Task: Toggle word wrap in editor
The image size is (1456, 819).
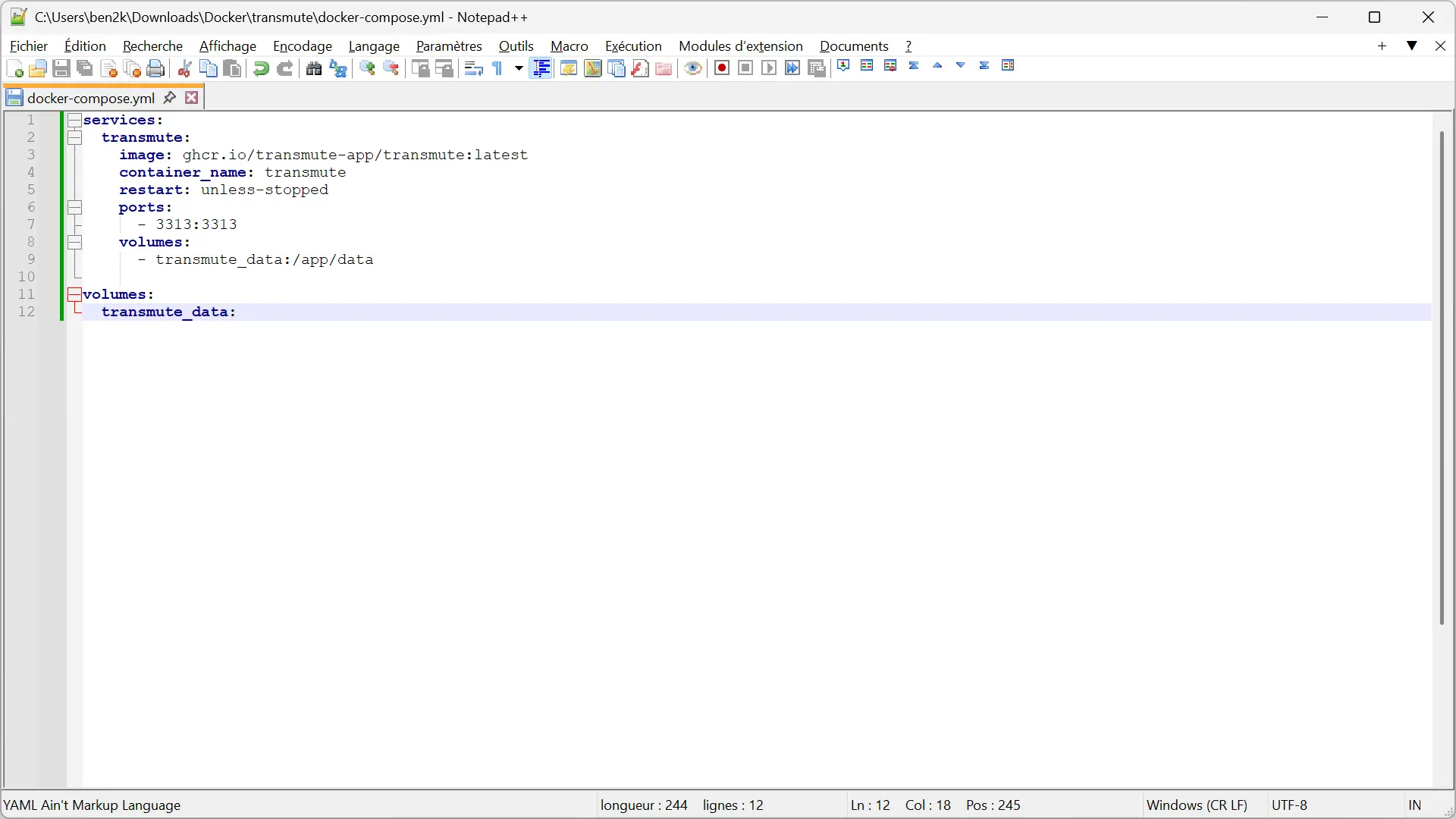Action: click(x=474, y=69)
